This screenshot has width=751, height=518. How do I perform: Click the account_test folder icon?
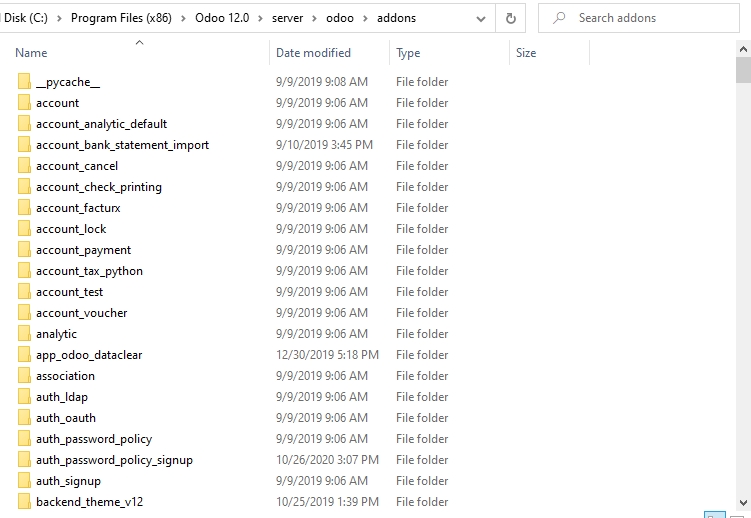[x=24, y=292]
